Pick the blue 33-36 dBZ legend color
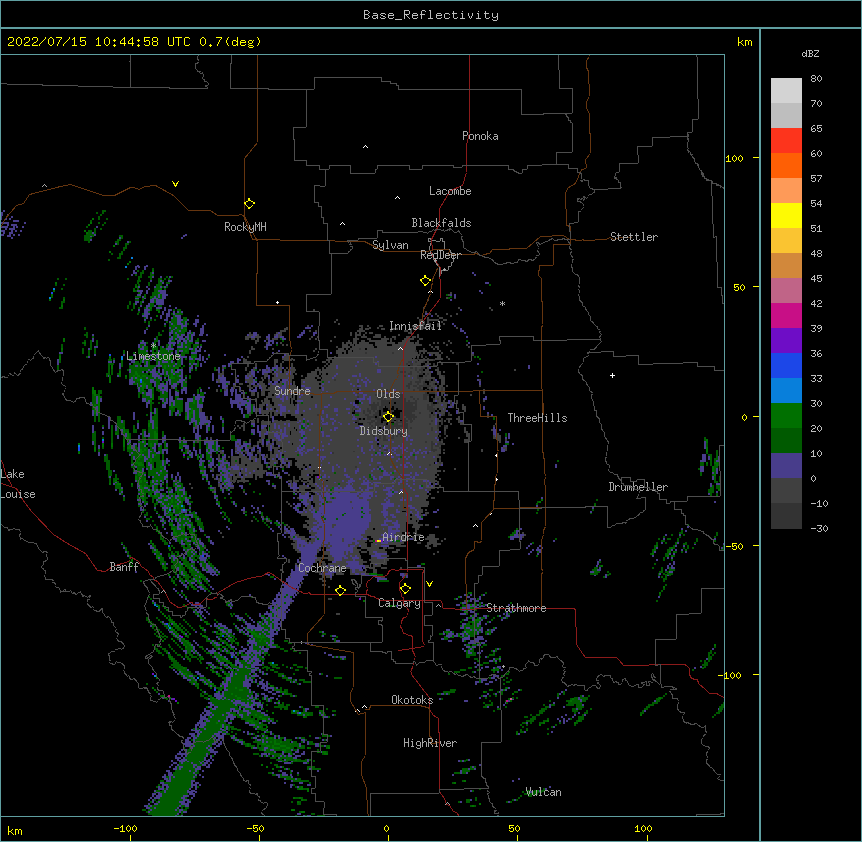Image resolution: width=862 pixels, height=842 pixels. point(786,366)
